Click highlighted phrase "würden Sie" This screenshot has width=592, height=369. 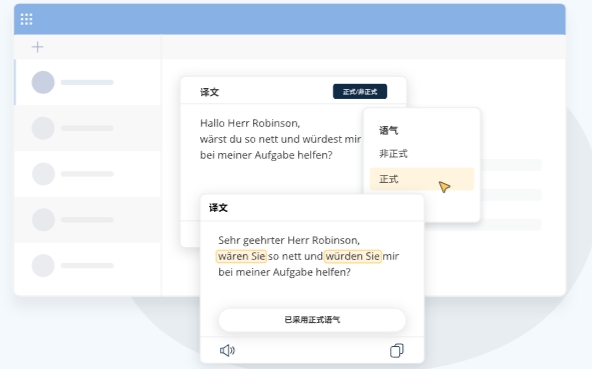[x=353, y=256]
